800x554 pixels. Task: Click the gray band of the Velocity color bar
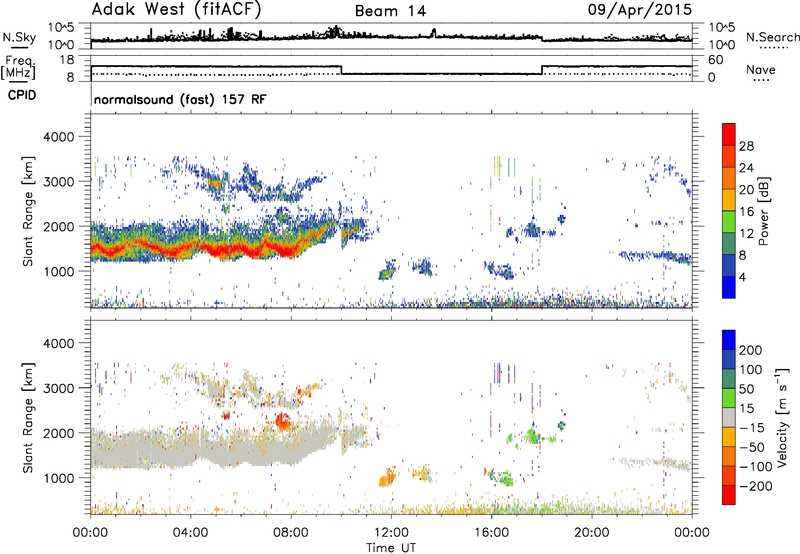[729, 417]
